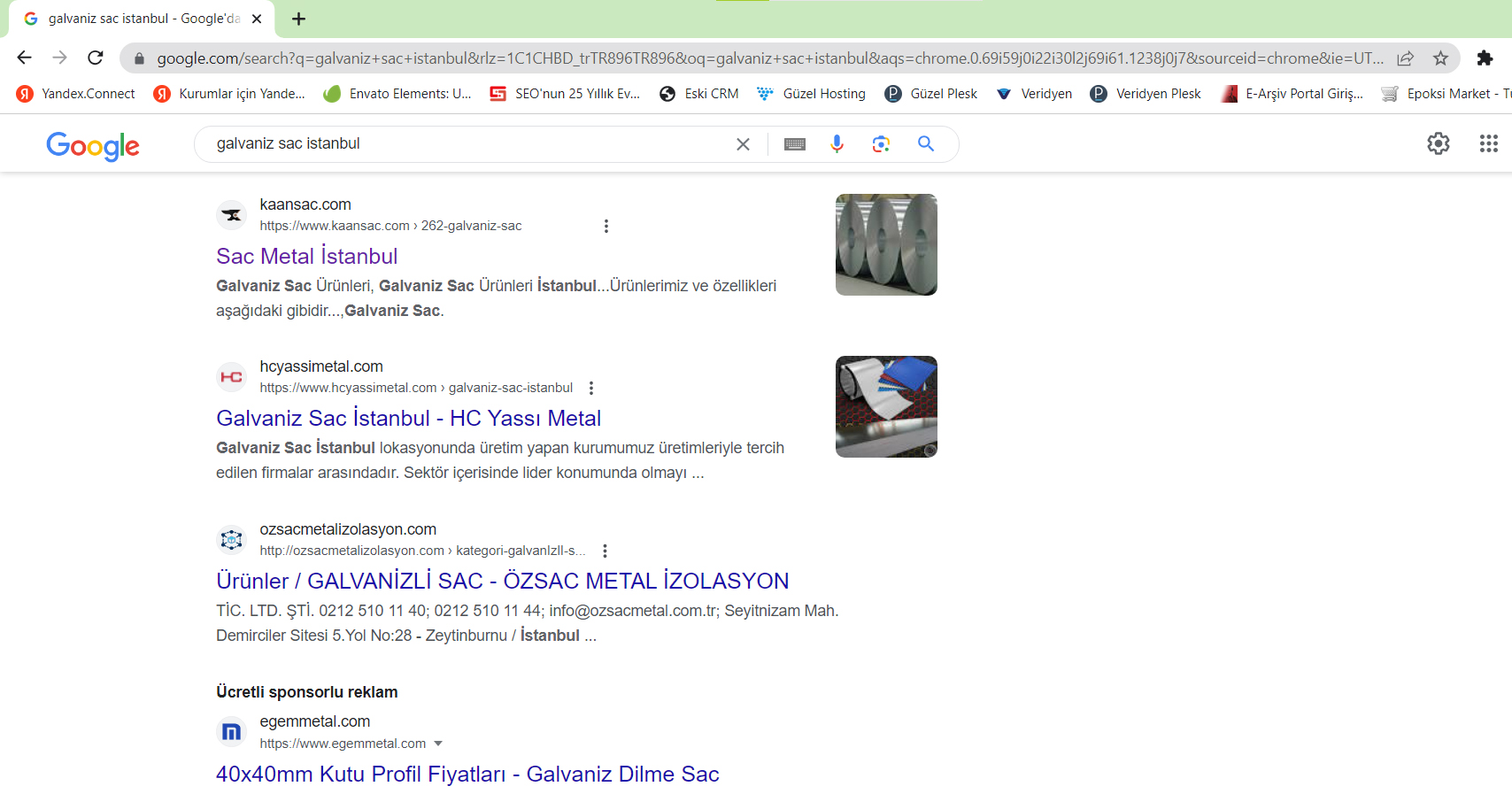
Task: Open the Yandex.Connect bookmark
Action: [x=76, y=94]
